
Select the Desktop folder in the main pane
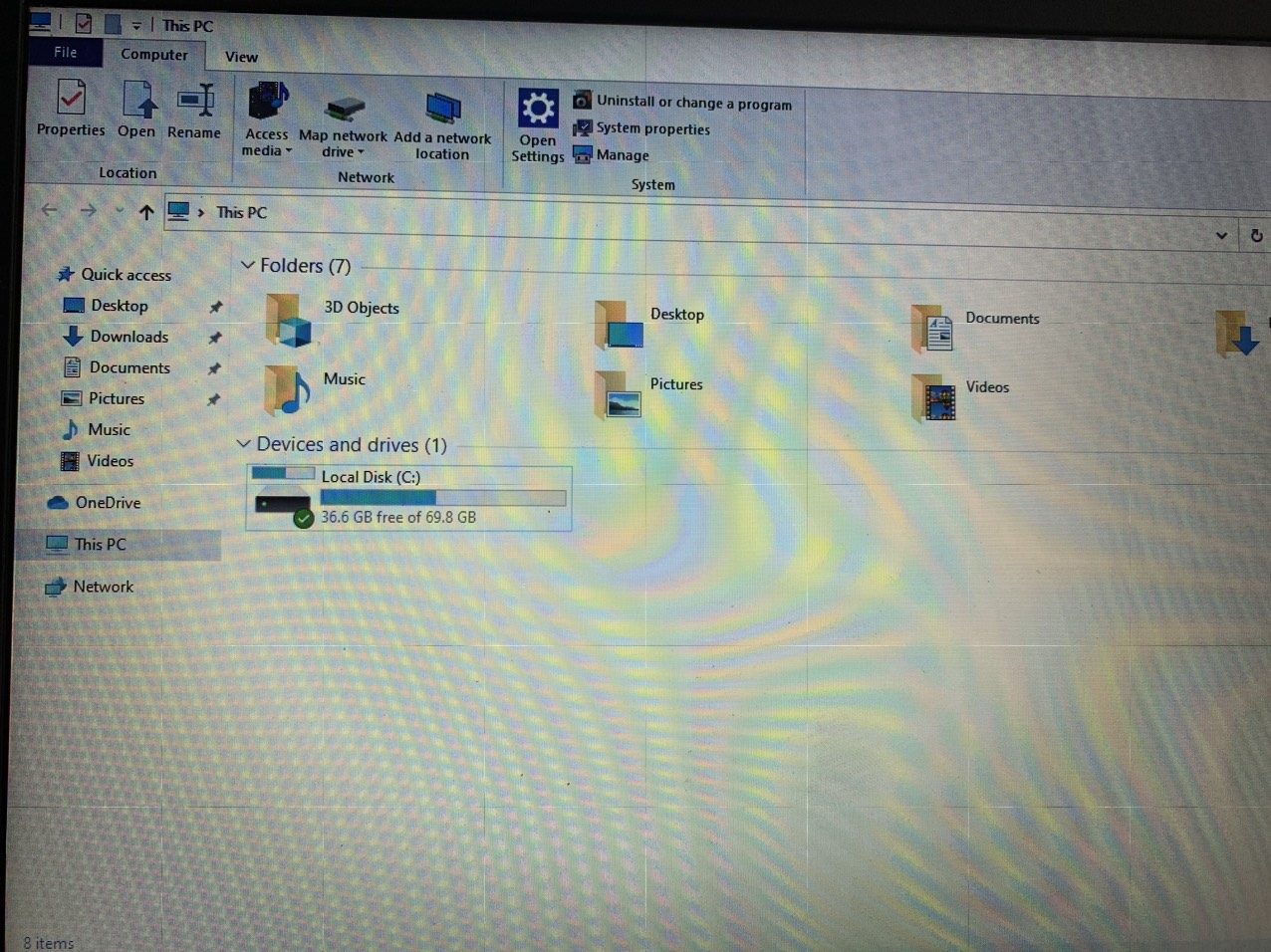pos(619,326)
